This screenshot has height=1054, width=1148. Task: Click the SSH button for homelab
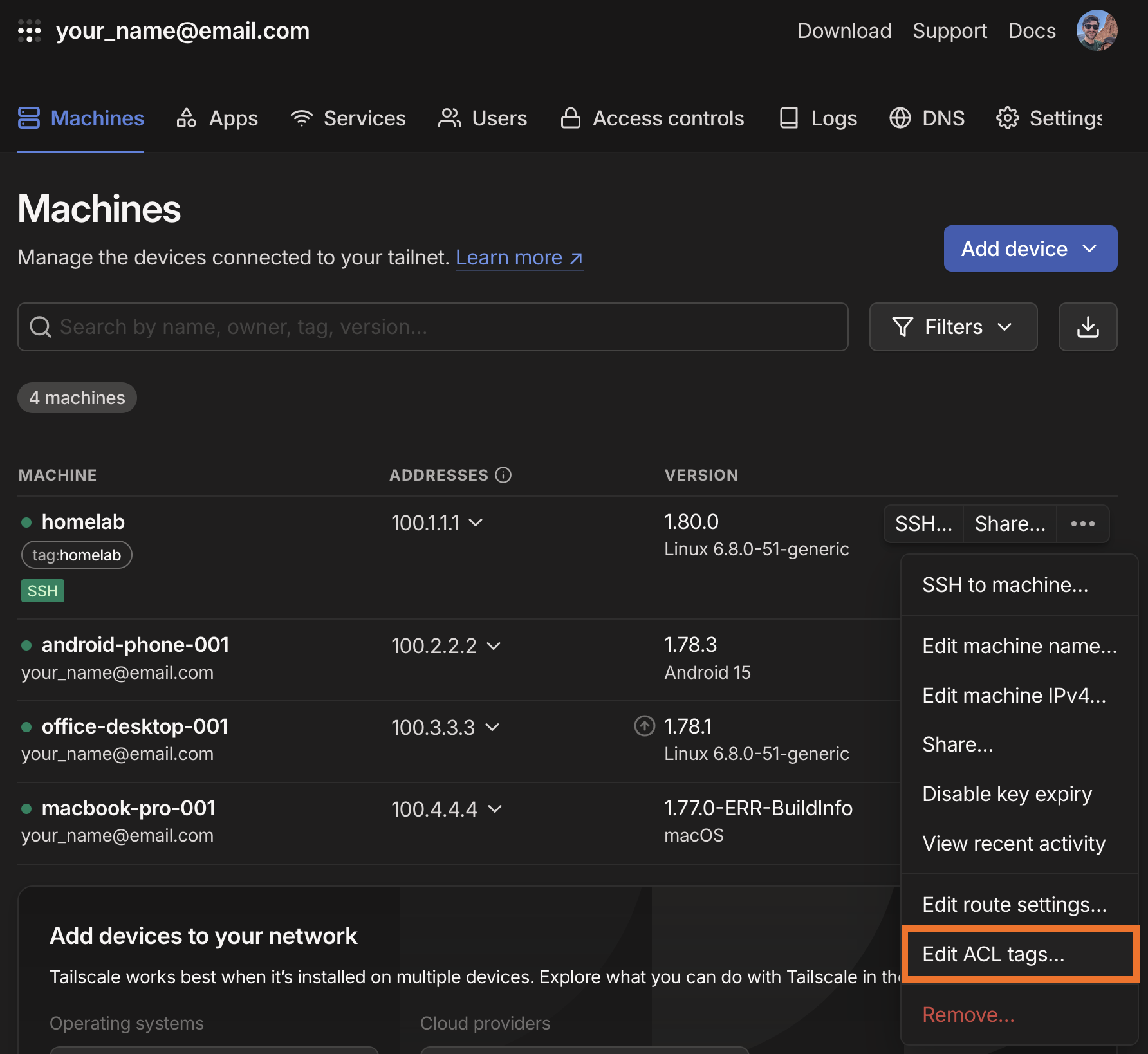[x=923, y=524]
